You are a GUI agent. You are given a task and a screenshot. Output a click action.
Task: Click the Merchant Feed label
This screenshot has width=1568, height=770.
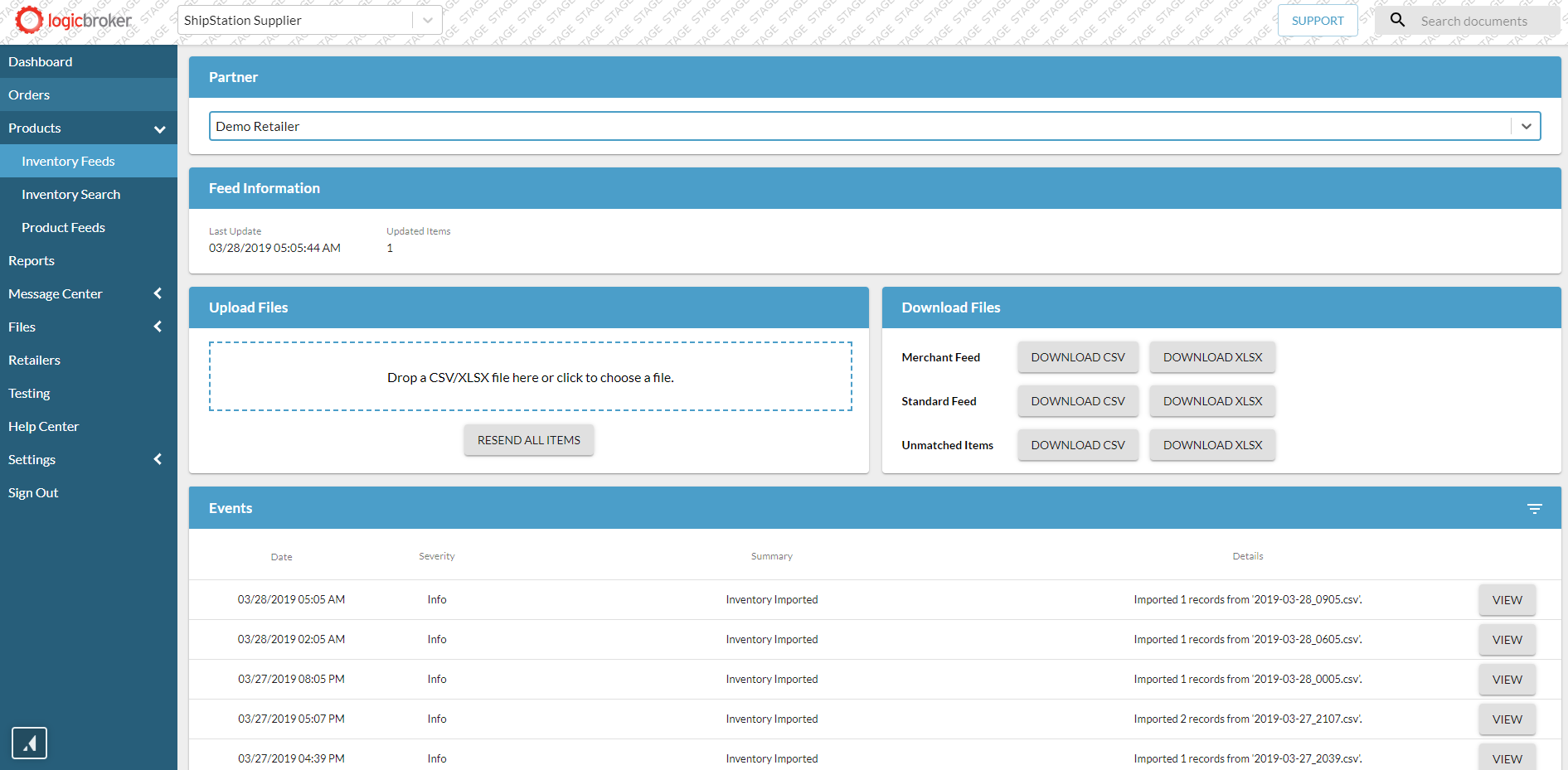point(941,357)
